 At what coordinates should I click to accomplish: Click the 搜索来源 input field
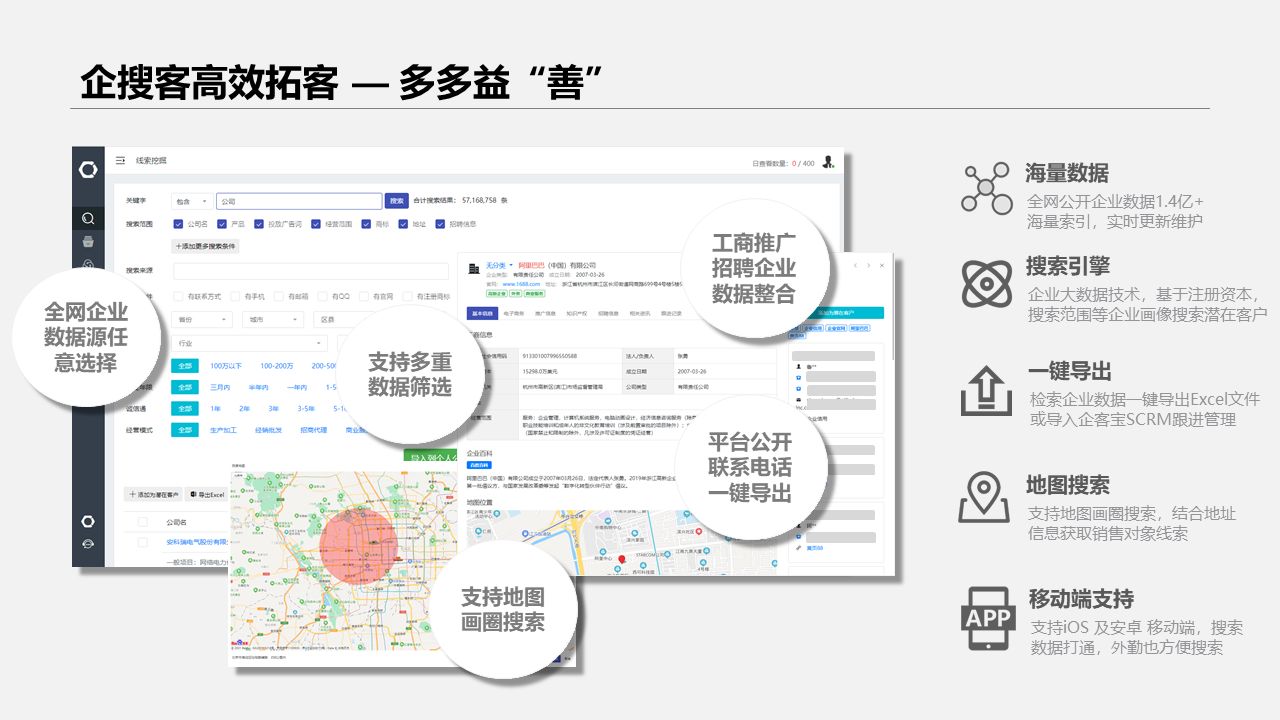[x=311, y=271]
